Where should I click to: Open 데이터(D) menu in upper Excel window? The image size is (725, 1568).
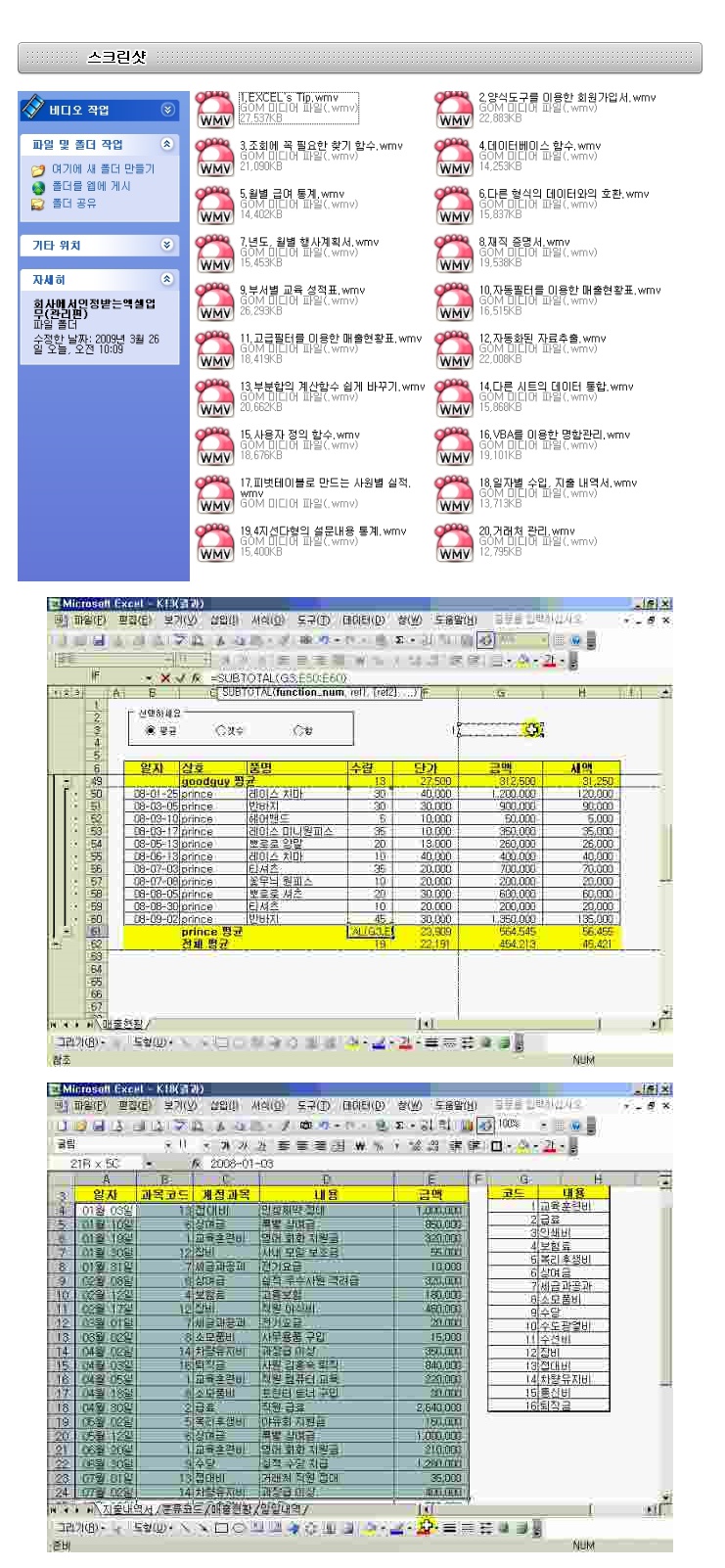tap(362, 620)
